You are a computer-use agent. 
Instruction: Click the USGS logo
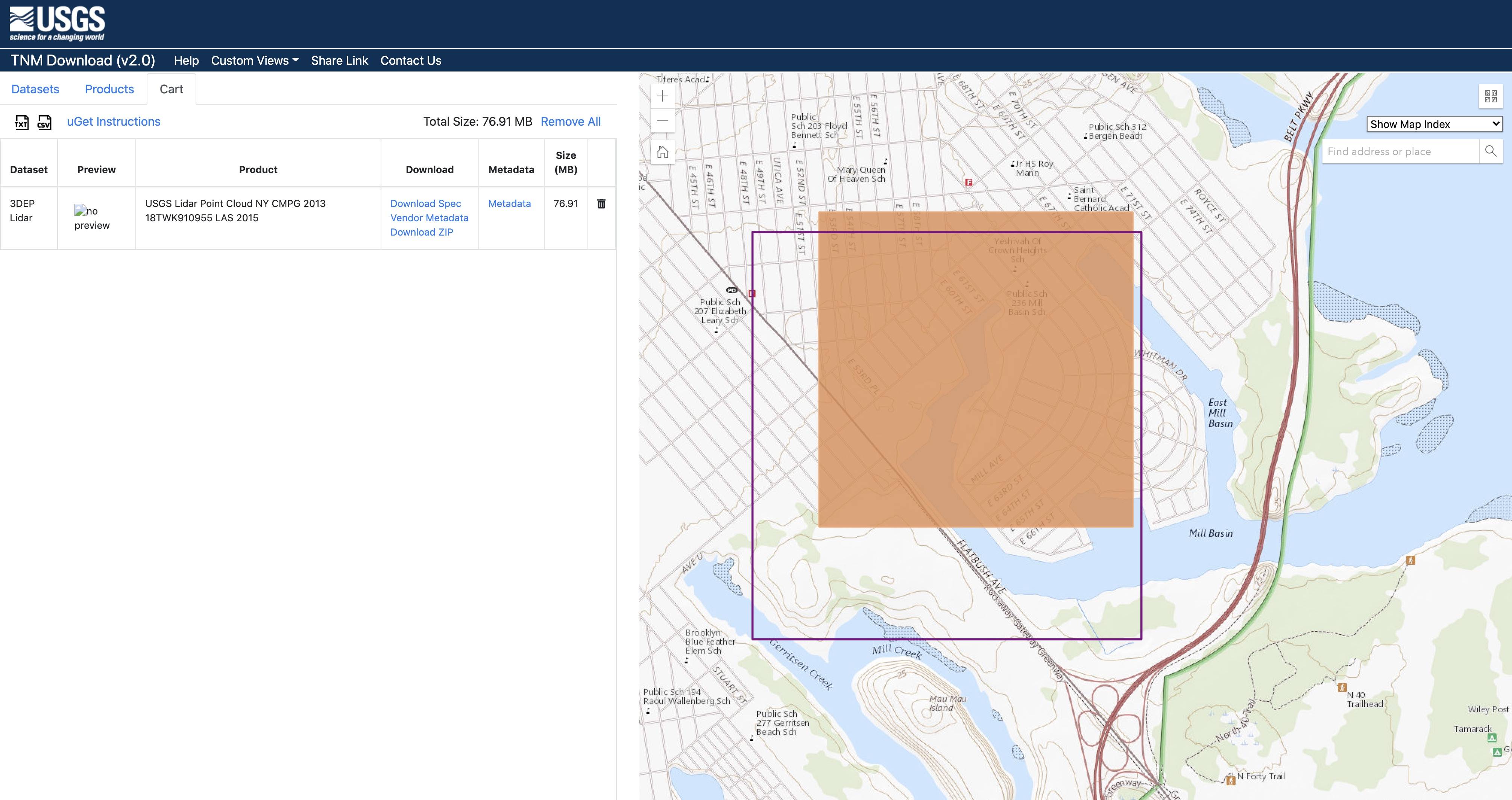[x=57, y=23]
